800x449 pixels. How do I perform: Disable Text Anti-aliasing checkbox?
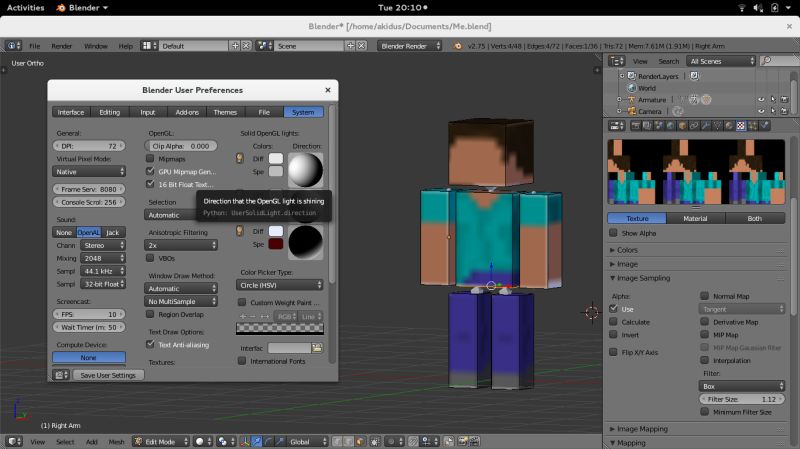[150, 344]
